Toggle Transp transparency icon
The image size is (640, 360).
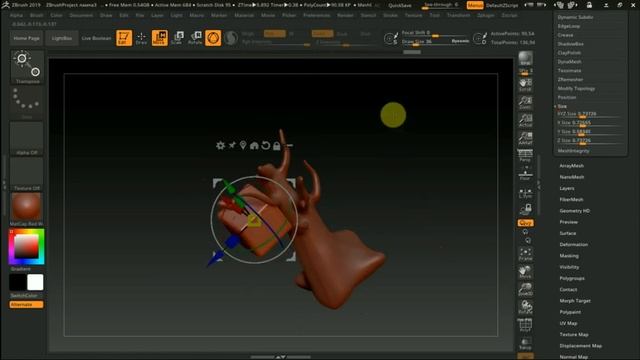[525, 343]
